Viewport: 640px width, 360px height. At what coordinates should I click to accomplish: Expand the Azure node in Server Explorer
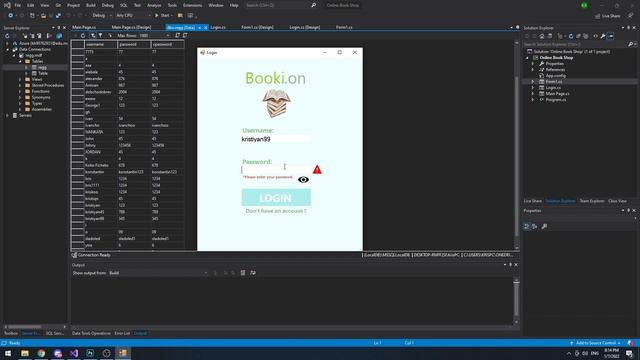pyautogui.click(x=7, y=43)
